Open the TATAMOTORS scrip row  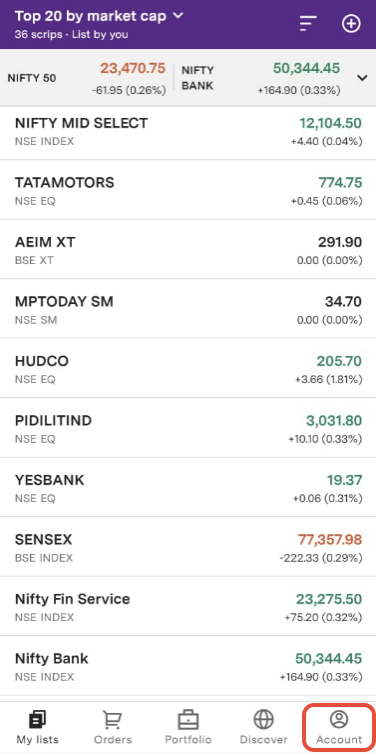[188, 190]
